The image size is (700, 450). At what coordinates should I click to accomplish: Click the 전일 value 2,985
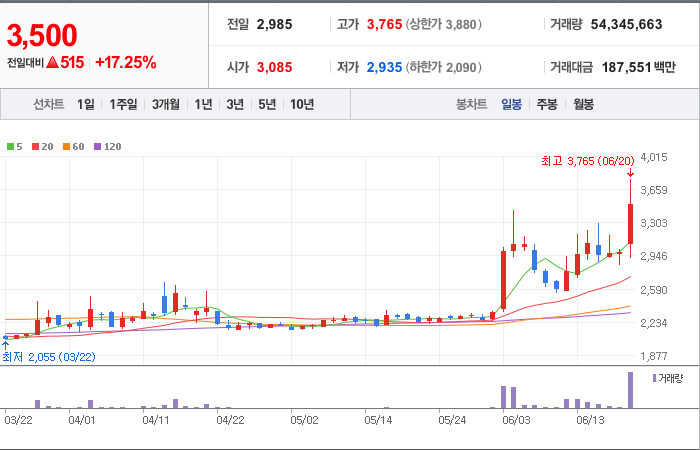[x=275, y=24]
